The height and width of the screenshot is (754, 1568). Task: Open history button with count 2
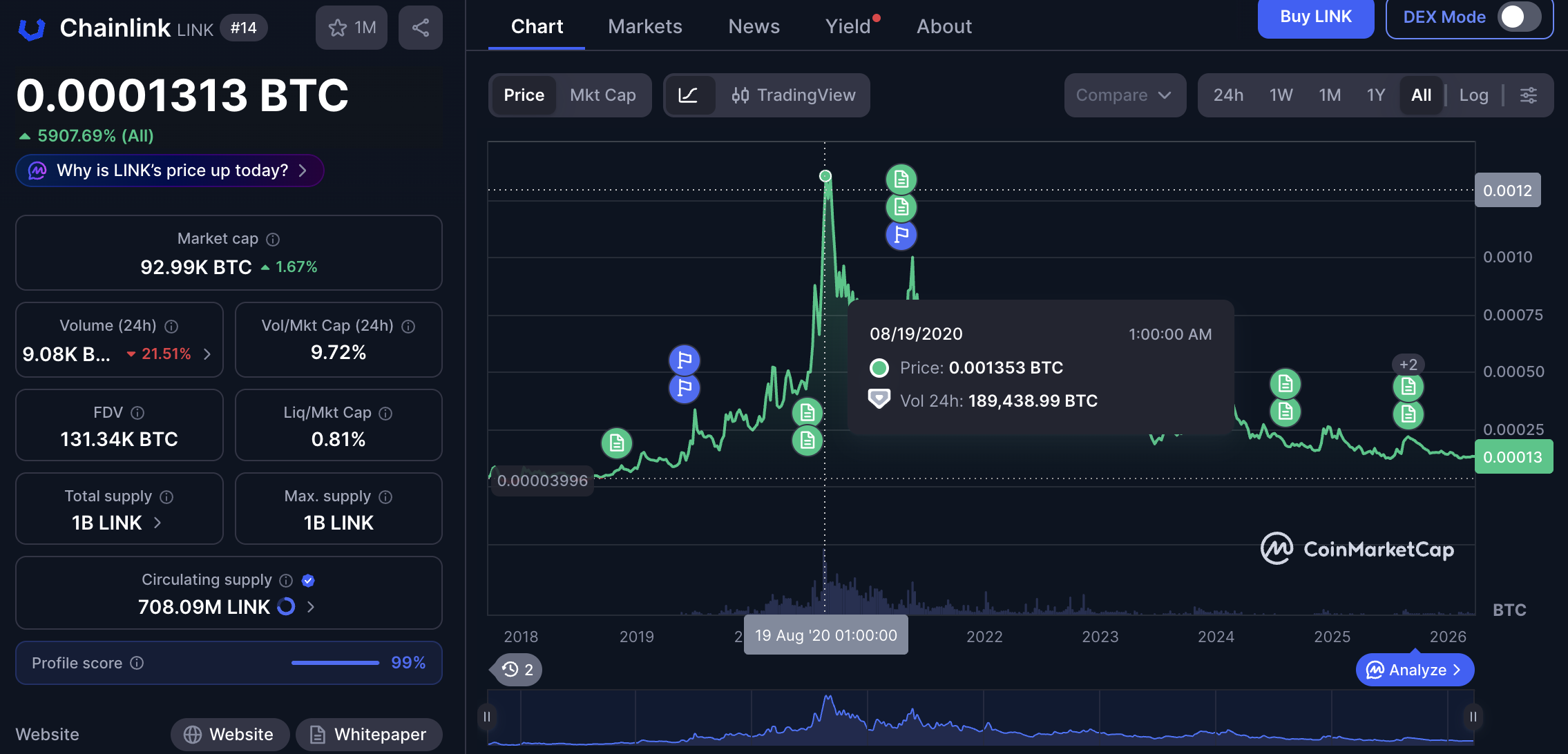click(517, 670)
